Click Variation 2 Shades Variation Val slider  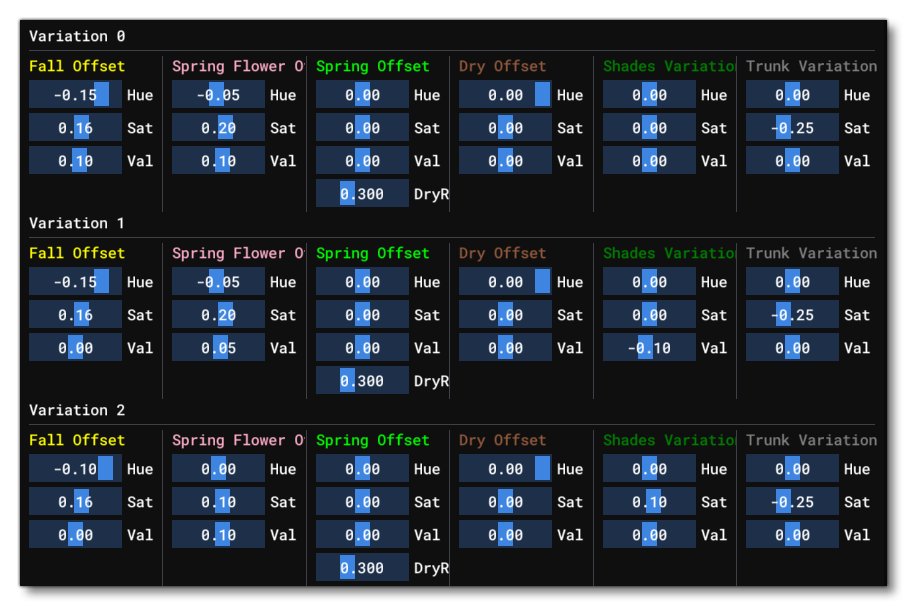tap(649, 534)
